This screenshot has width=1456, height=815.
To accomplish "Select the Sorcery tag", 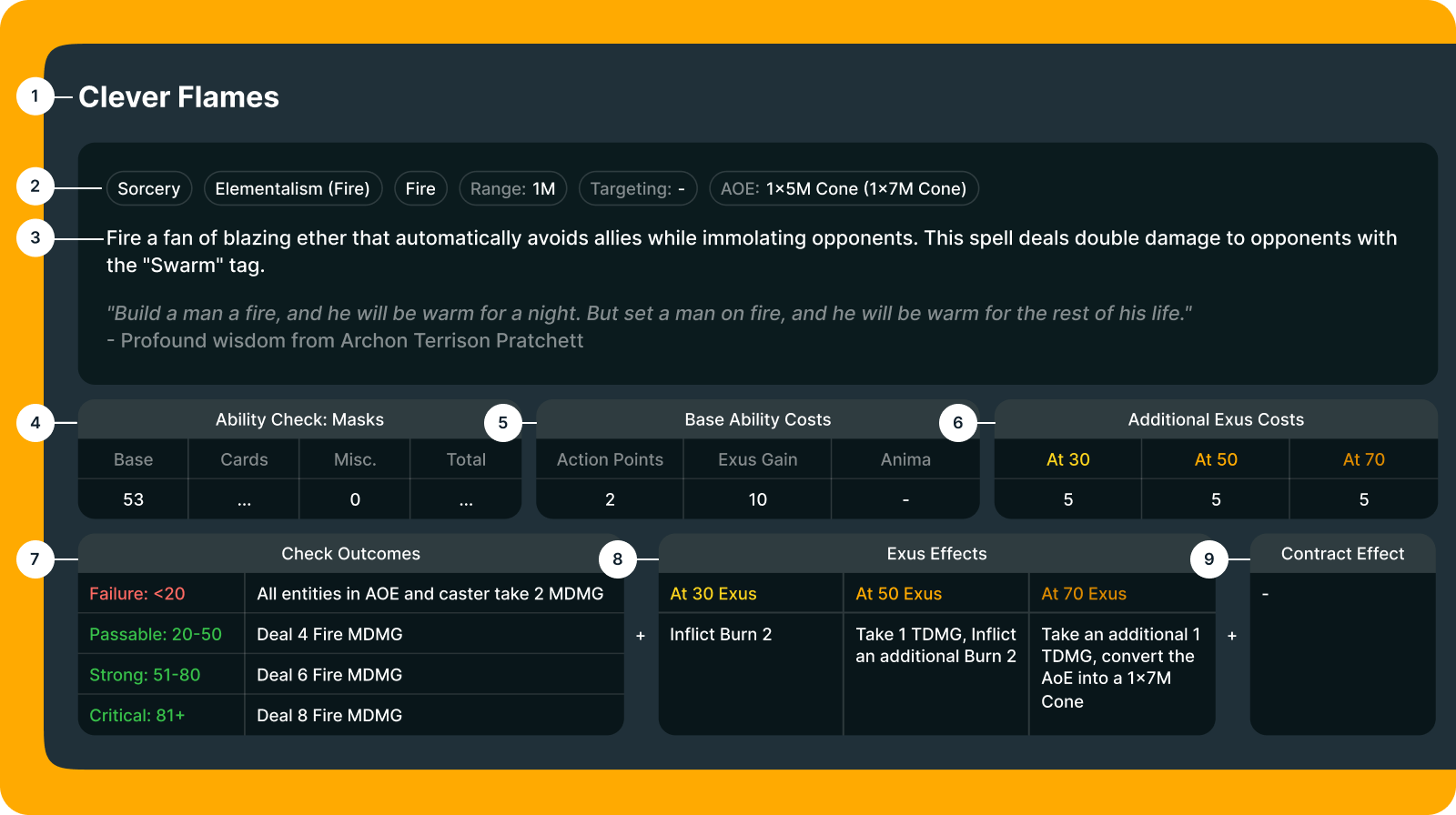I will [x=149, y=188].
